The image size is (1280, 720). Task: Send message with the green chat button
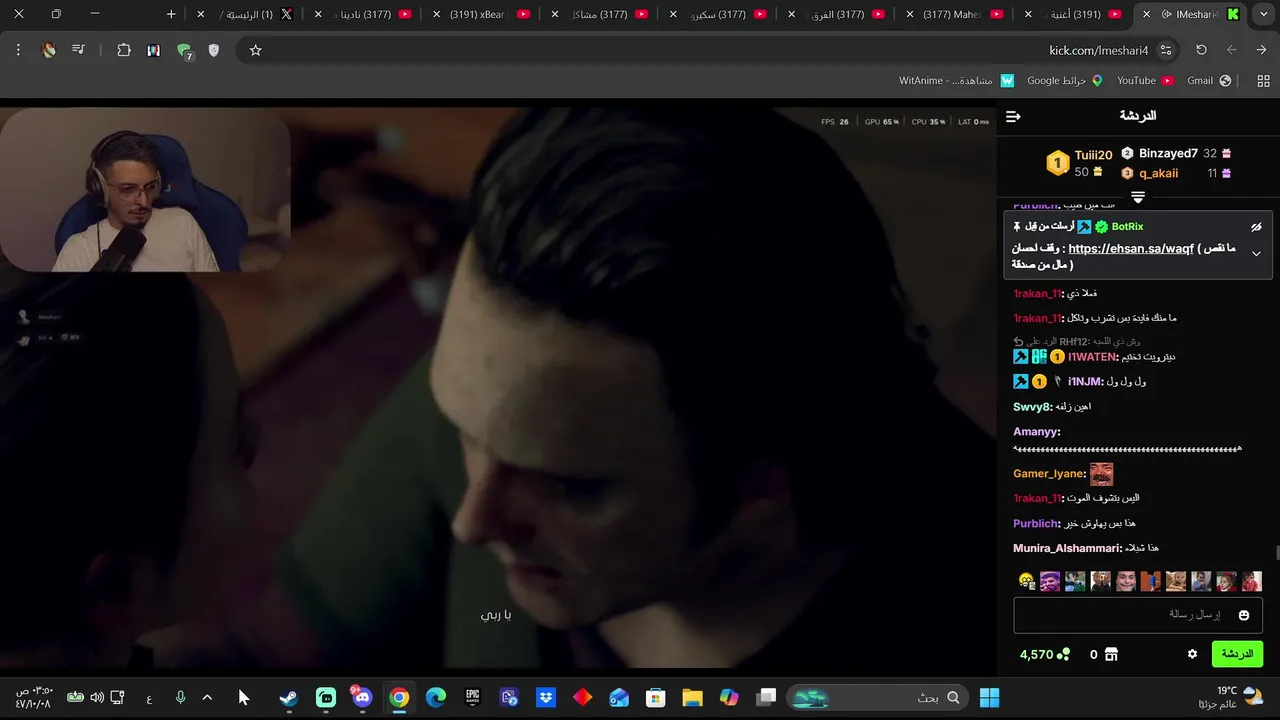pos(1237,654)
